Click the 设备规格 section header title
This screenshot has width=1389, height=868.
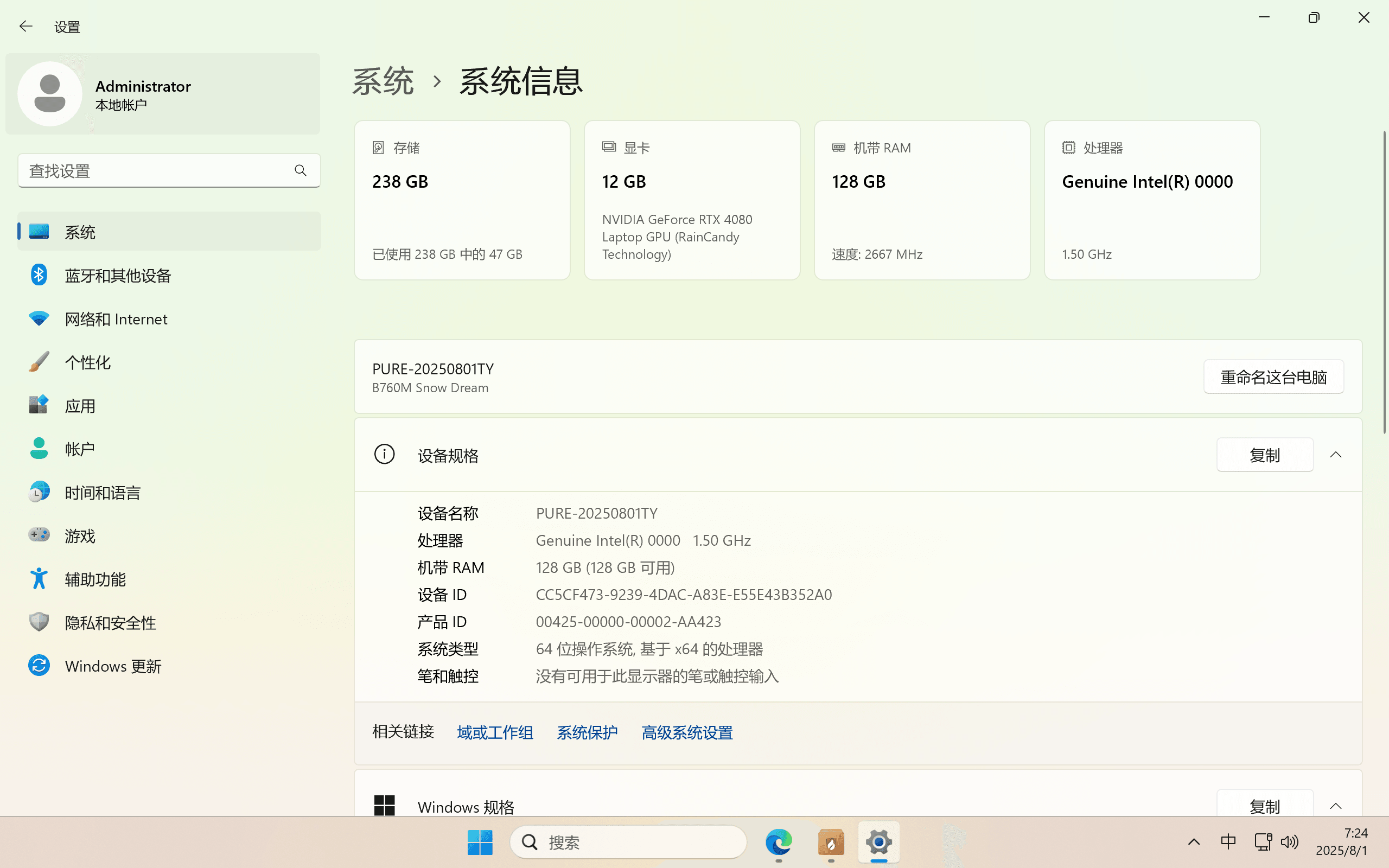[x=448, y=456]
